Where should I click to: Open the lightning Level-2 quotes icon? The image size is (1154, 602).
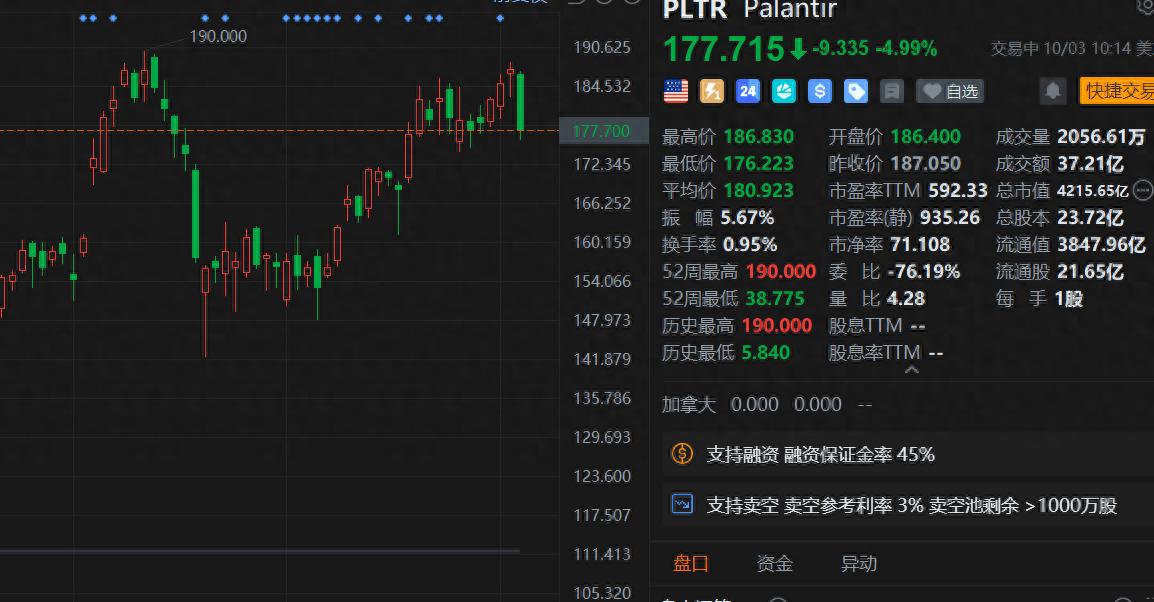(712, 91)
